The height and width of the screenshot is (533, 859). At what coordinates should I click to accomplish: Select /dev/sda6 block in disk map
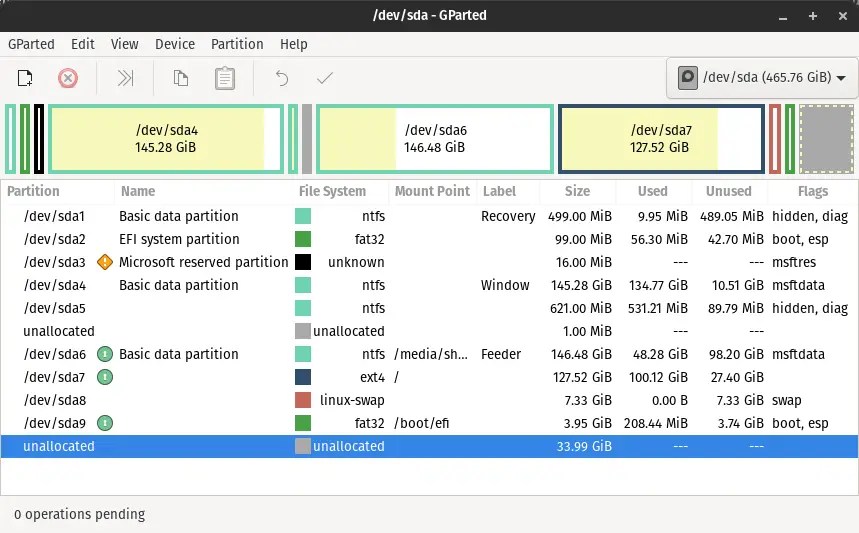(x=435, y=139)
